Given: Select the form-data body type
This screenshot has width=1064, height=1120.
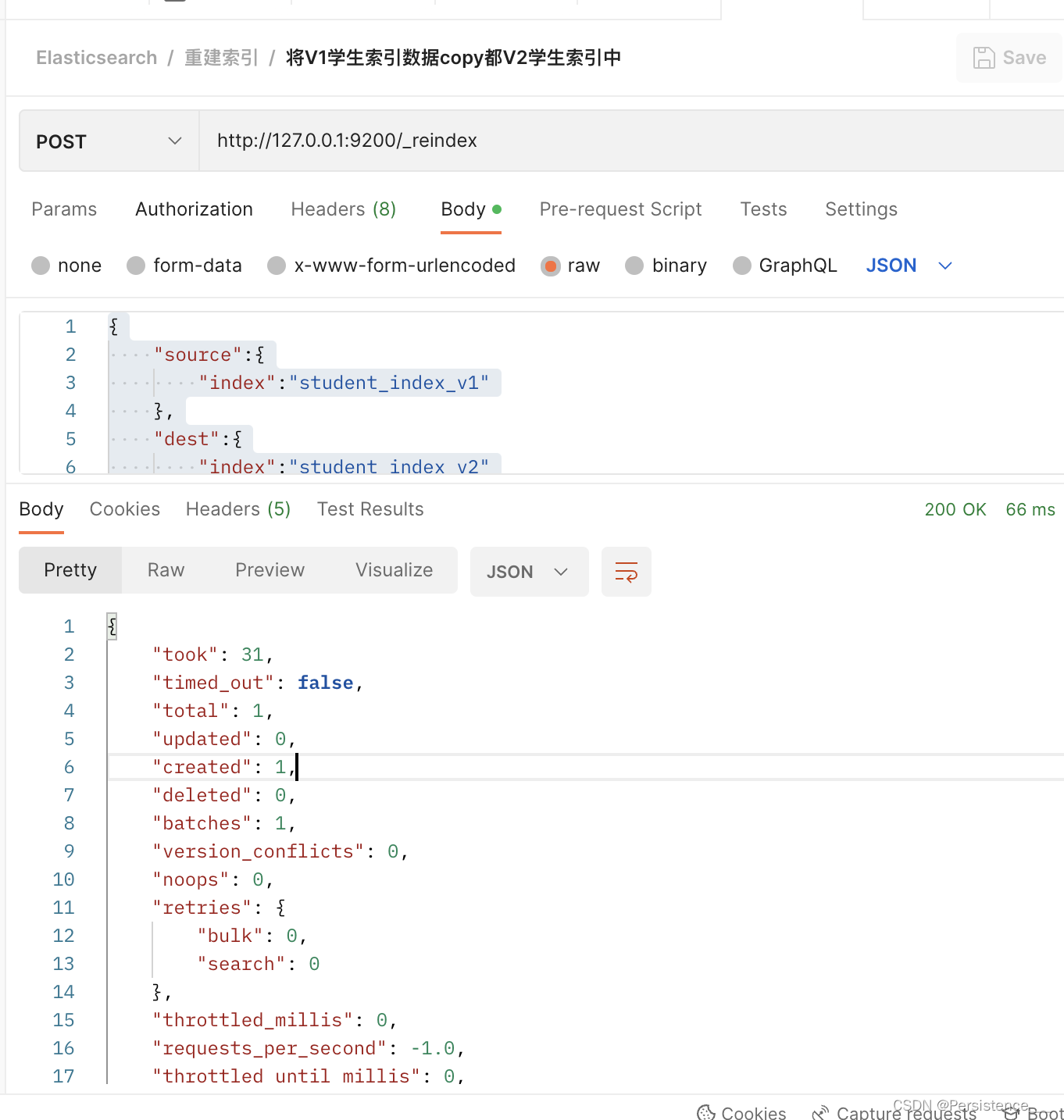Looking at the screenshot, I should click(136, 266).
